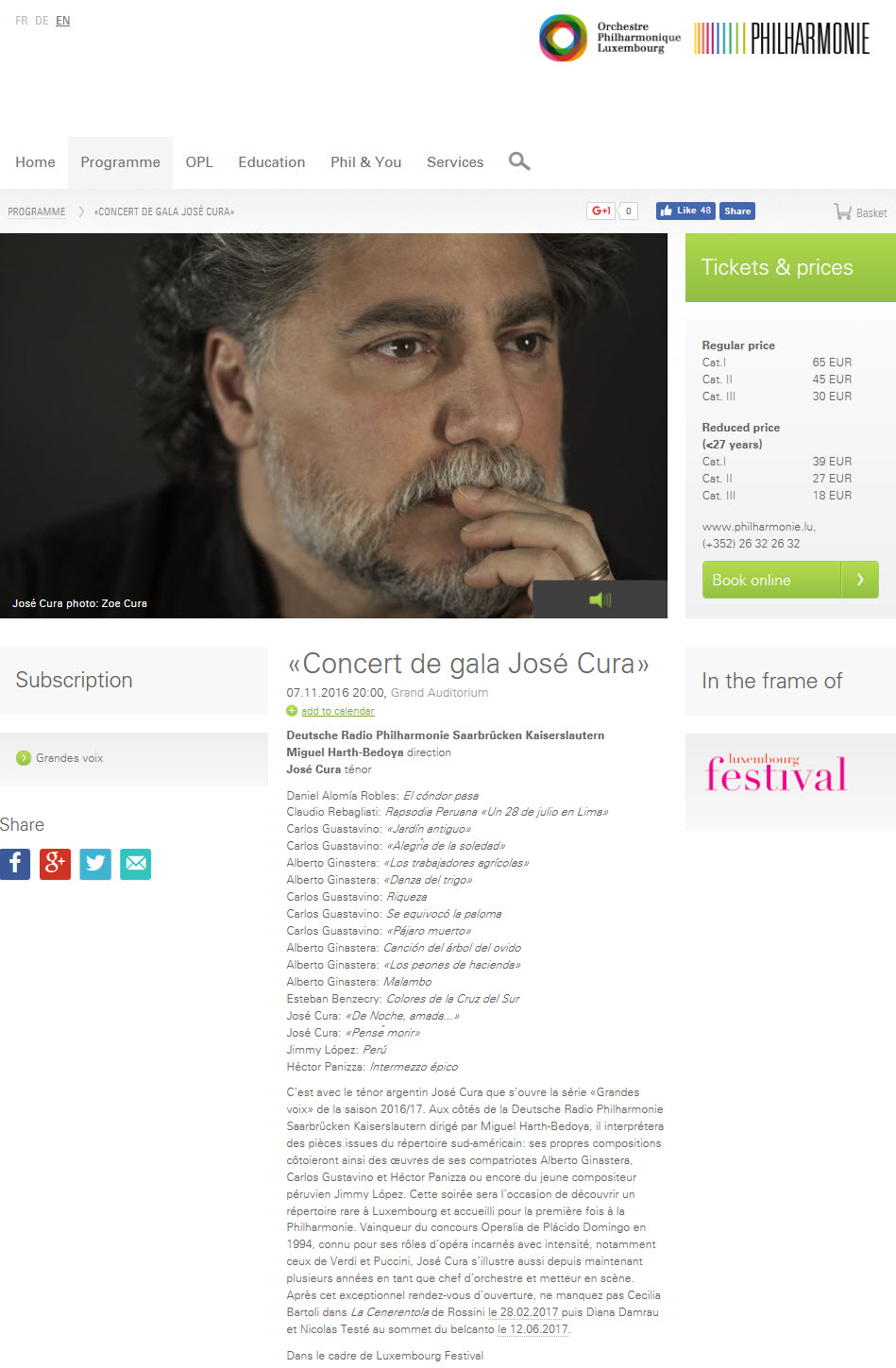The height and width of the screenshot is (1368, 896).
Task: Click the audio speaker icon on photo
Action: [x=600, y=600]
